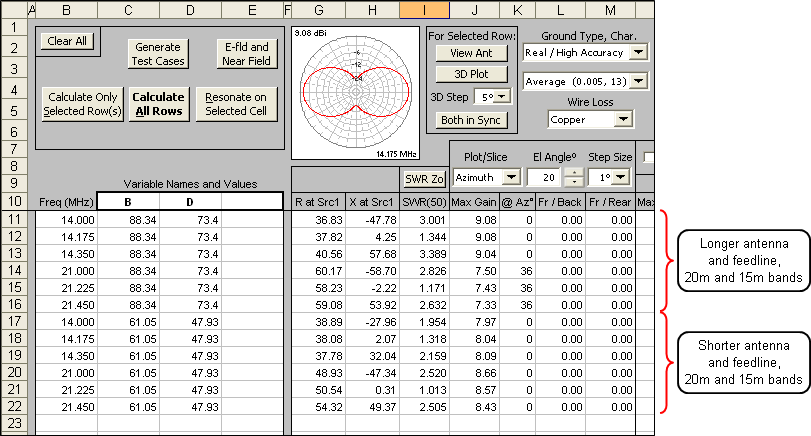Open the 3D Plot view
811x436 pixels.
tap(471, 74)
